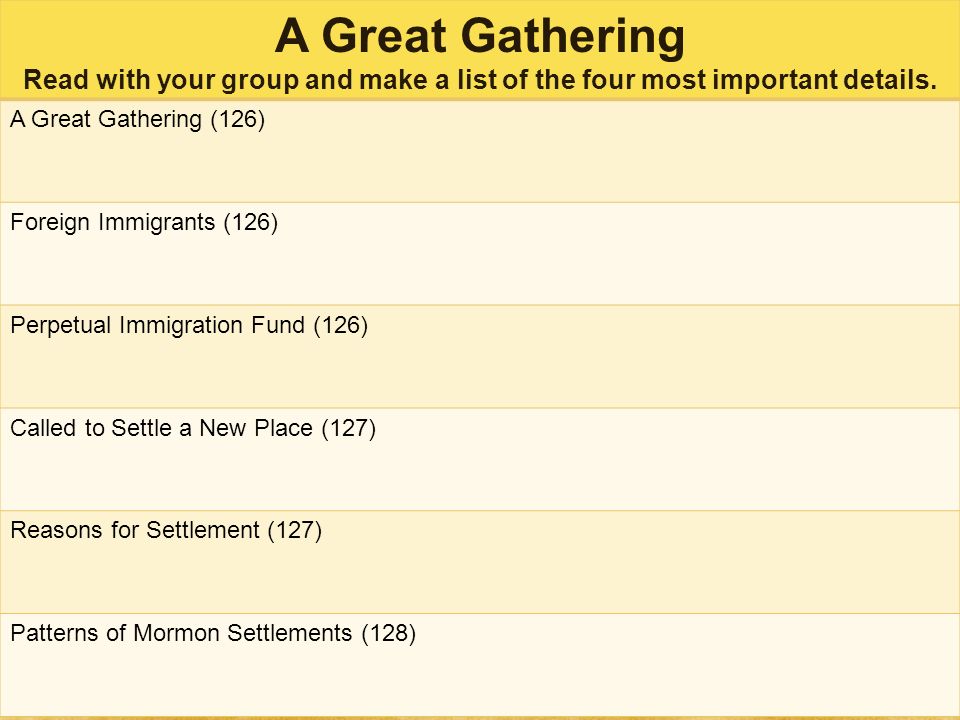Click page number (128) after Patterns of Mormon Settlements
The image size is (960, 720).
pos(389,633)
